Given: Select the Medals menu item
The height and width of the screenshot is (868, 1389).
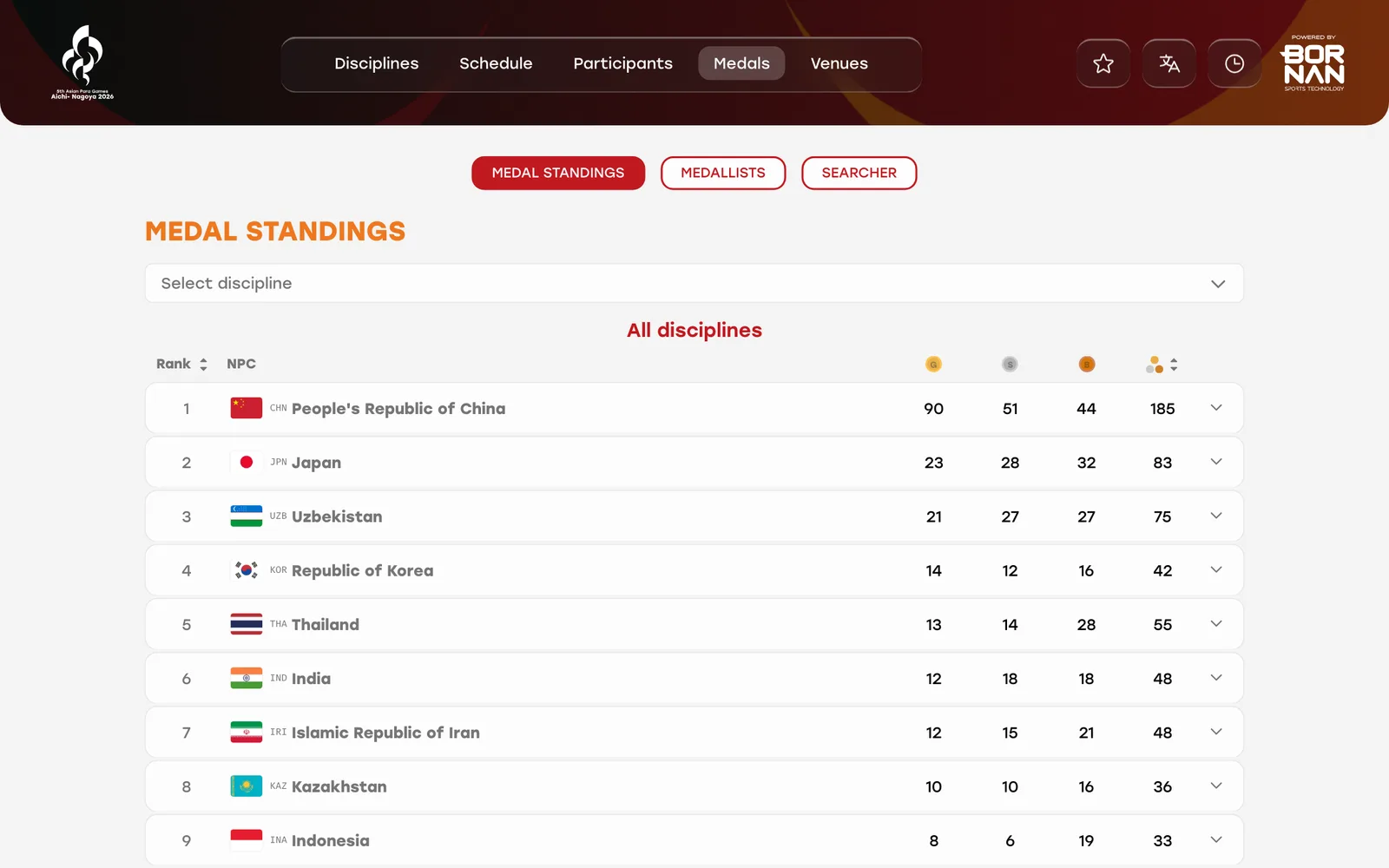Looking at the screenshot, I should (741, 63).
